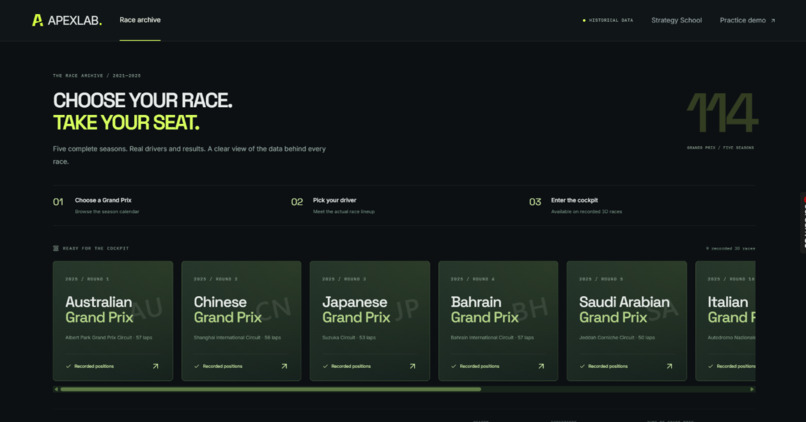Click the checkmark on the Australian card
Image resolution: width=806 pixels, height=422 pixels.
tap(68, 366)
